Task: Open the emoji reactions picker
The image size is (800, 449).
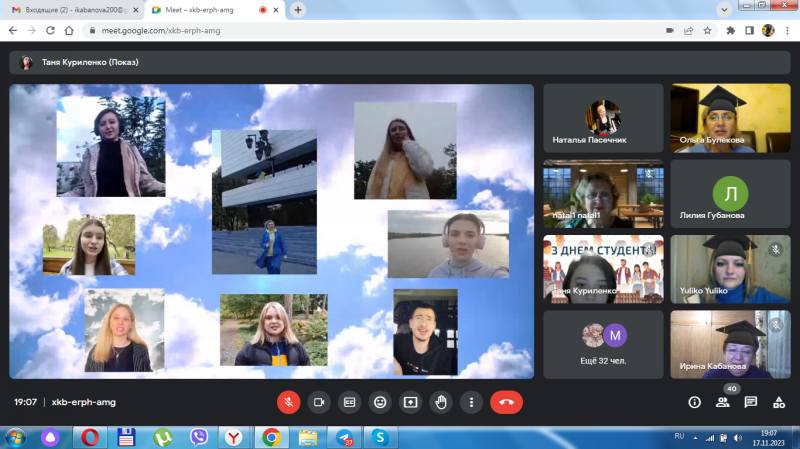Action: click(x=380, y=402)
